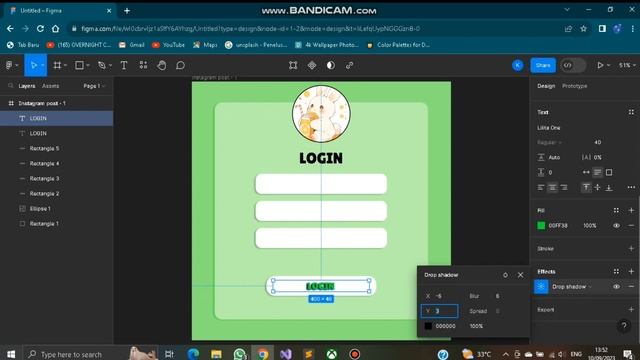Open the 51% zoom dropdown
640x360 pixels.
point(627,65)
